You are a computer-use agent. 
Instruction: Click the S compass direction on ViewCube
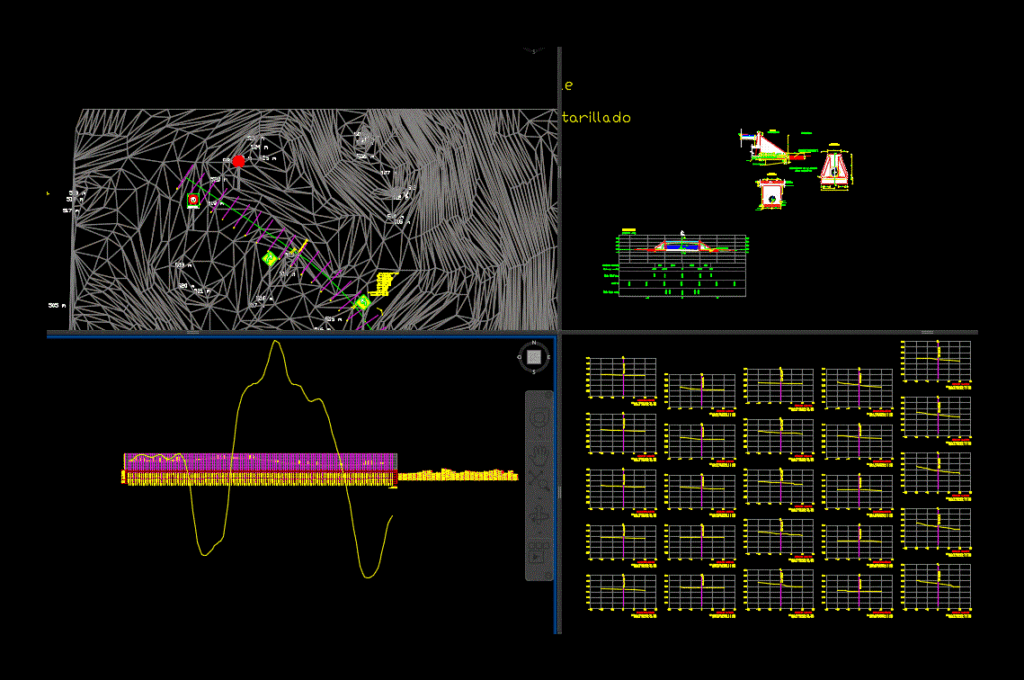tap(534, 372)
